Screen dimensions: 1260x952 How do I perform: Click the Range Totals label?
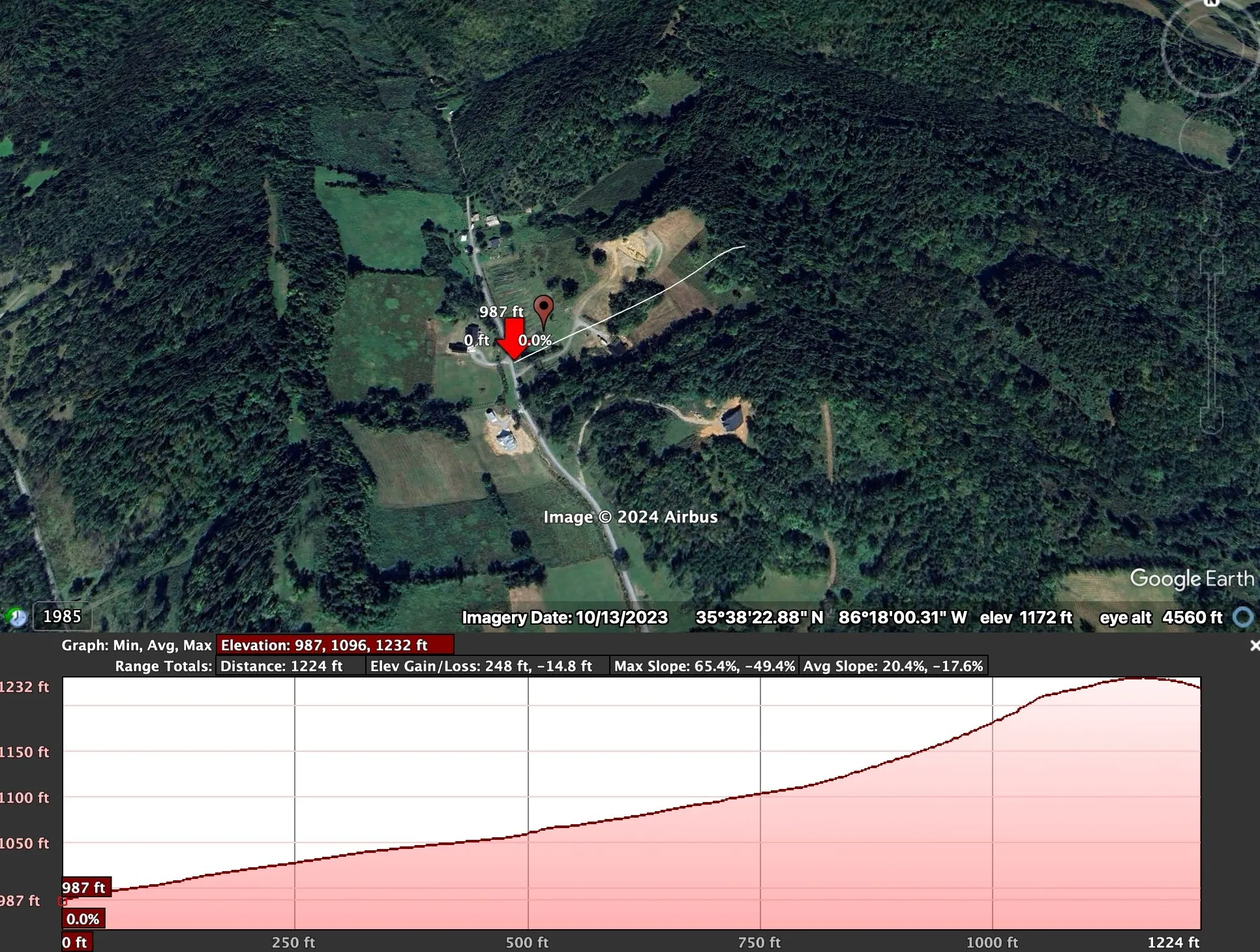tap(163, 666)
